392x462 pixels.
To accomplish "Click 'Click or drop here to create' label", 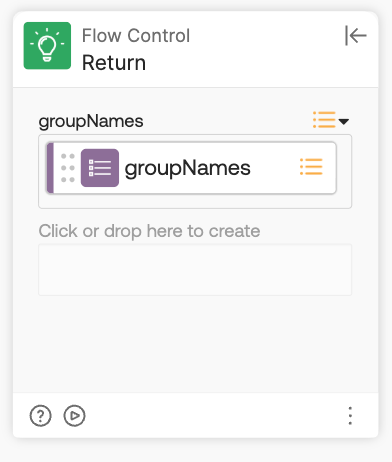I will [149, 231].
